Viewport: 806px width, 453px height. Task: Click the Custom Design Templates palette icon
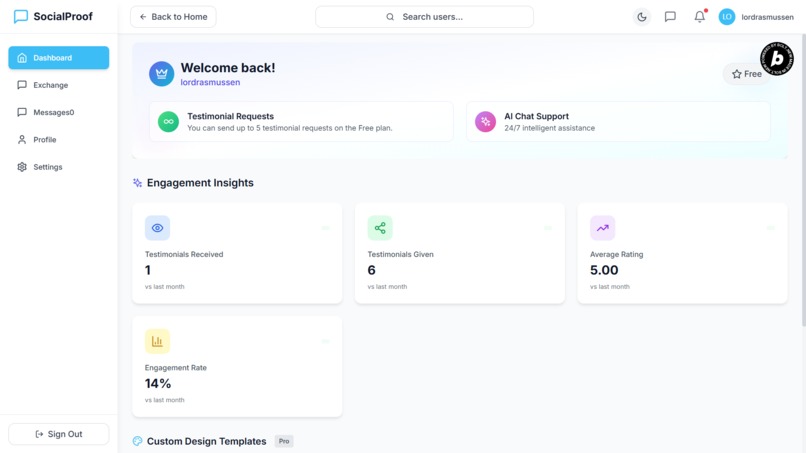point(137,441)
